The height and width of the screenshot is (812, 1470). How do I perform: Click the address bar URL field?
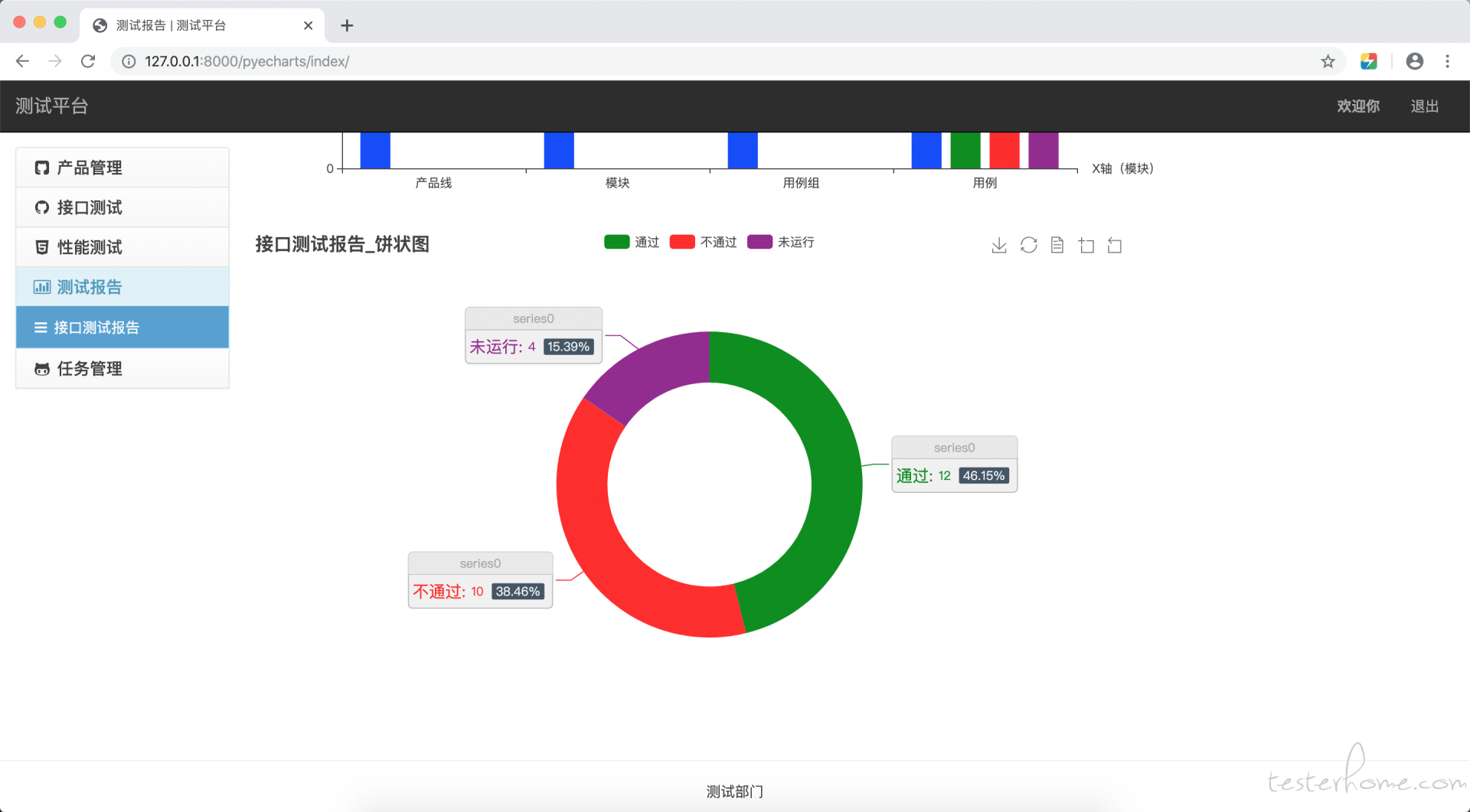720,61
